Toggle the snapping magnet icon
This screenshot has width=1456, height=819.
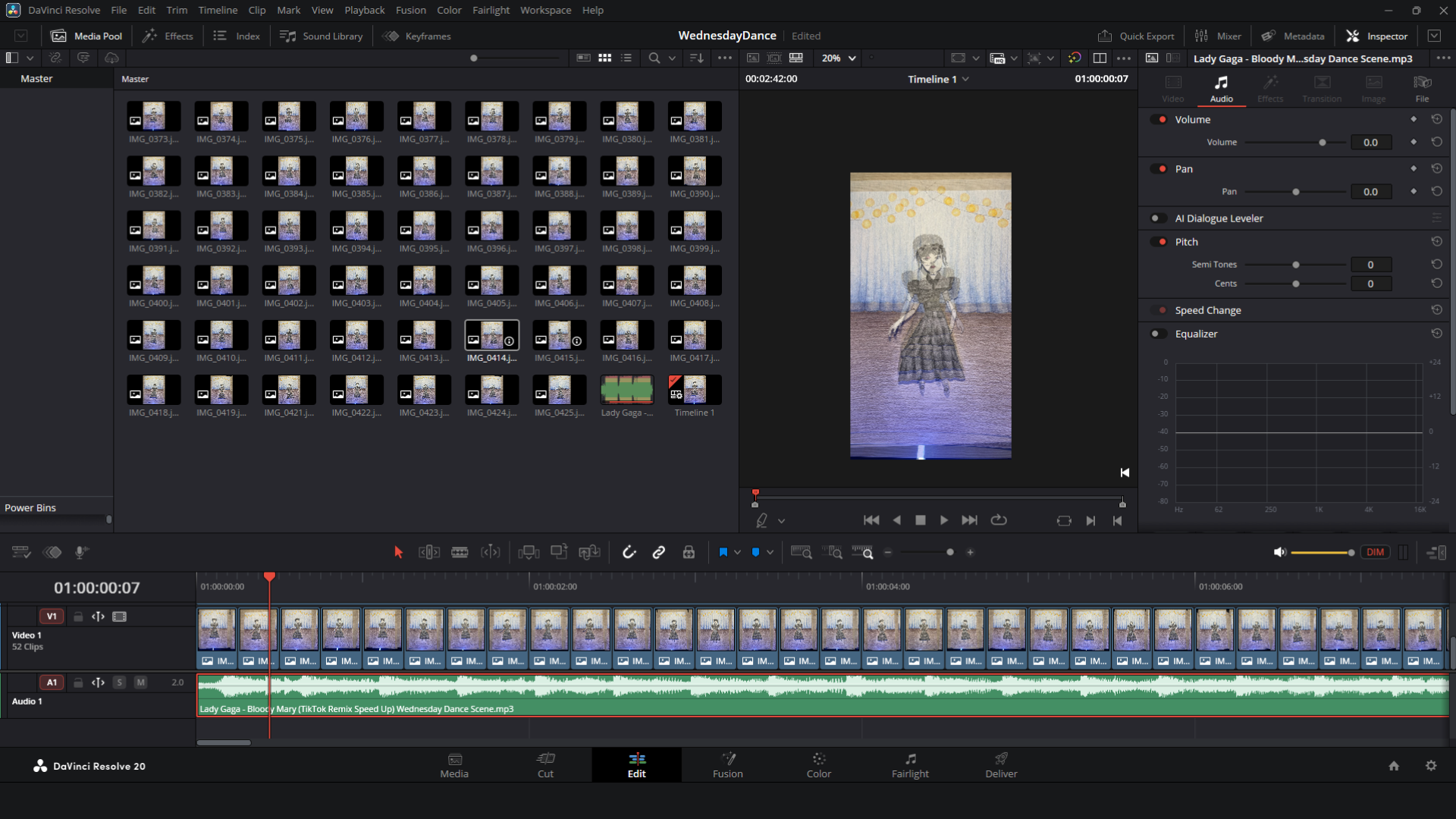click(629, 552)
